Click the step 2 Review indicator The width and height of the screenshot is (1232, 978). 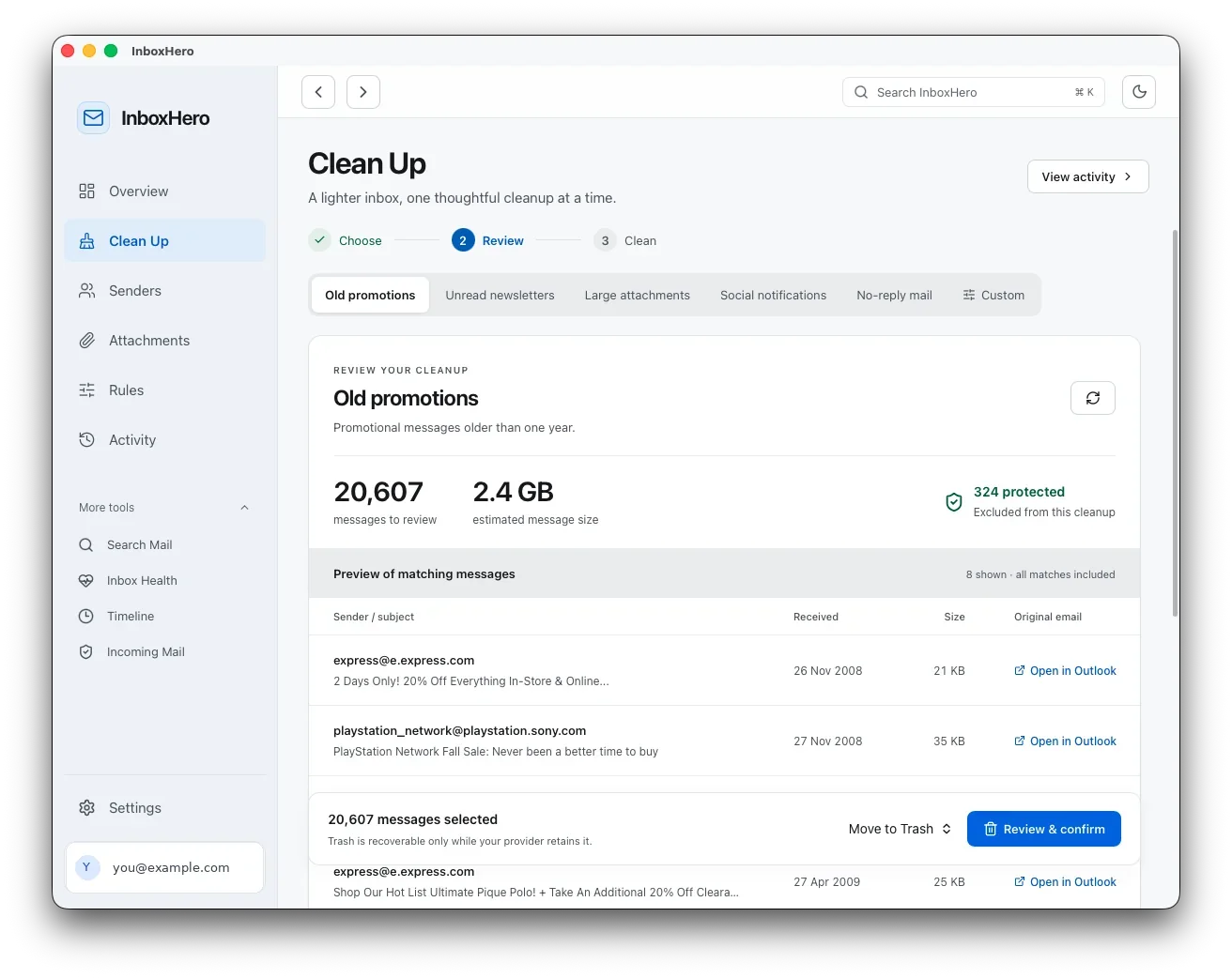click(487, 241)
